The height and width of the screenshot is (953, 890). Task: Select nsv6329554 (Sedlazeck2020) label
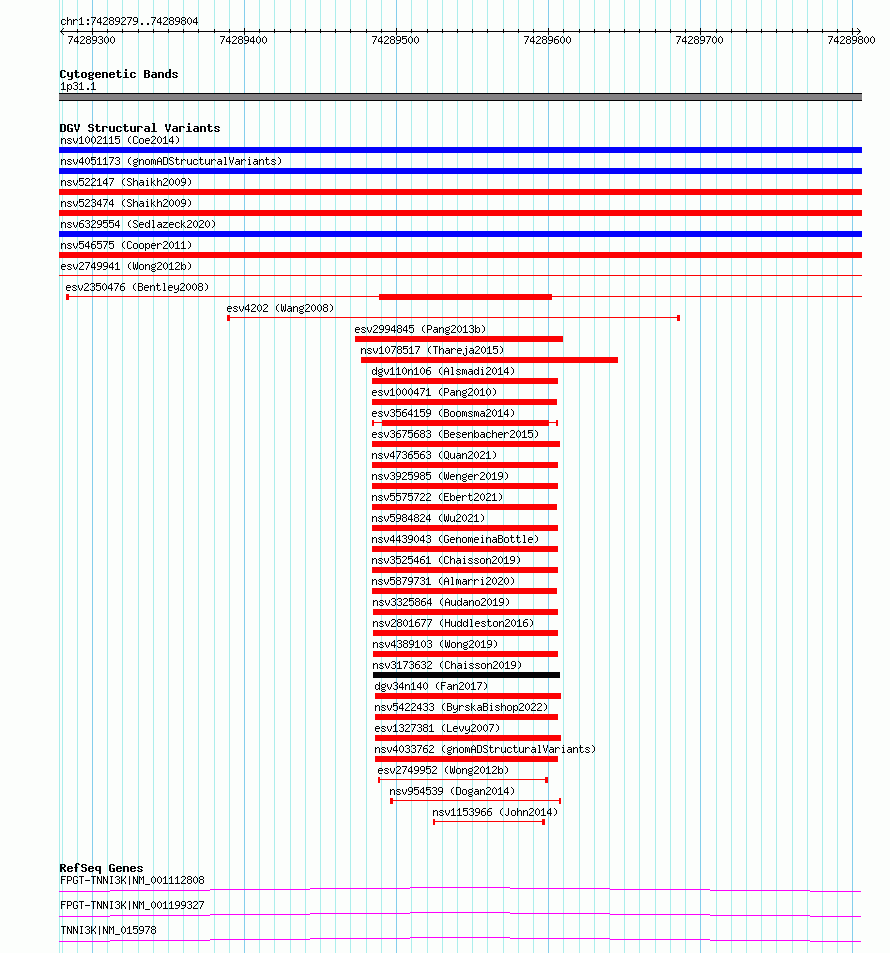click(138, 224)
